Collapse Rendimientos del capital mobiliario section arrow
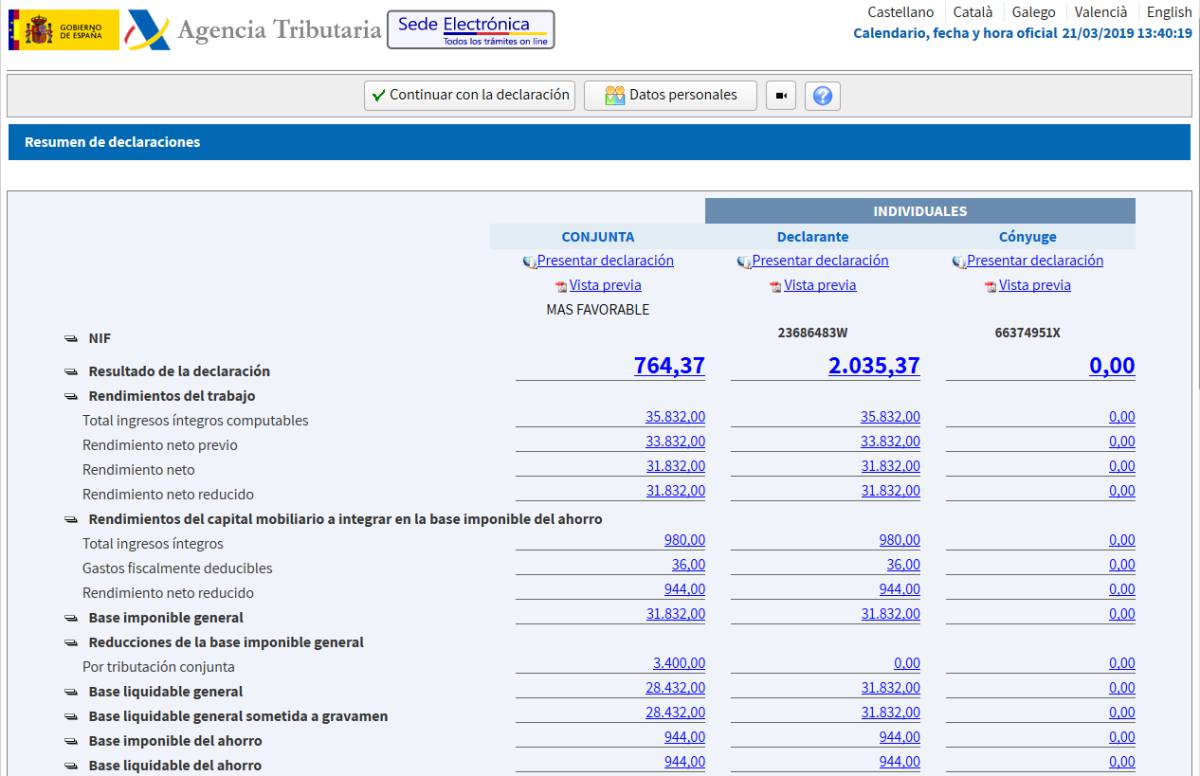 pos(71,520)
